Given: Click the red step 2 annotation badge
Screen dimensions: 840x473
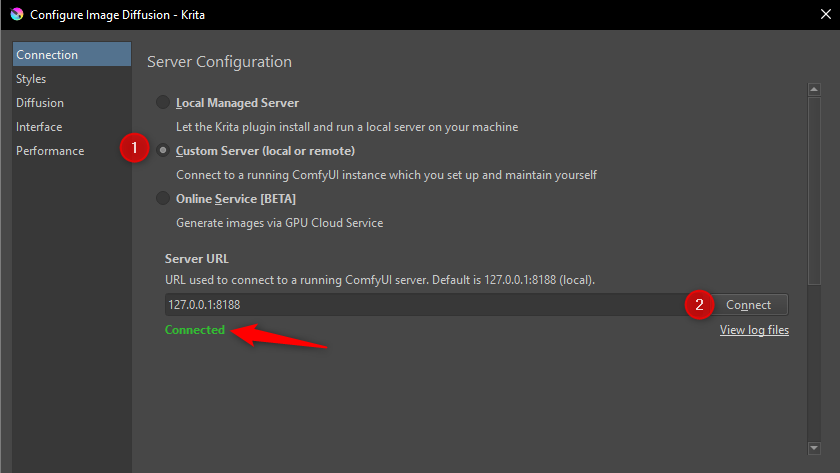Looking at the screenshot, I should (x=699, y=305).
